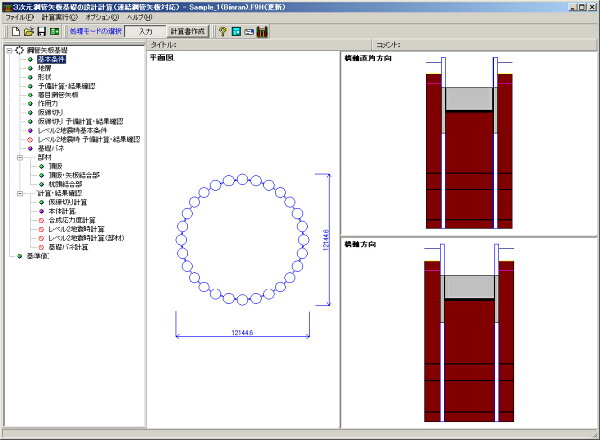Collapse the 計算・結果確認 tree branch
600x440 pixels.
pyautogui.click(x=19, y=192)
